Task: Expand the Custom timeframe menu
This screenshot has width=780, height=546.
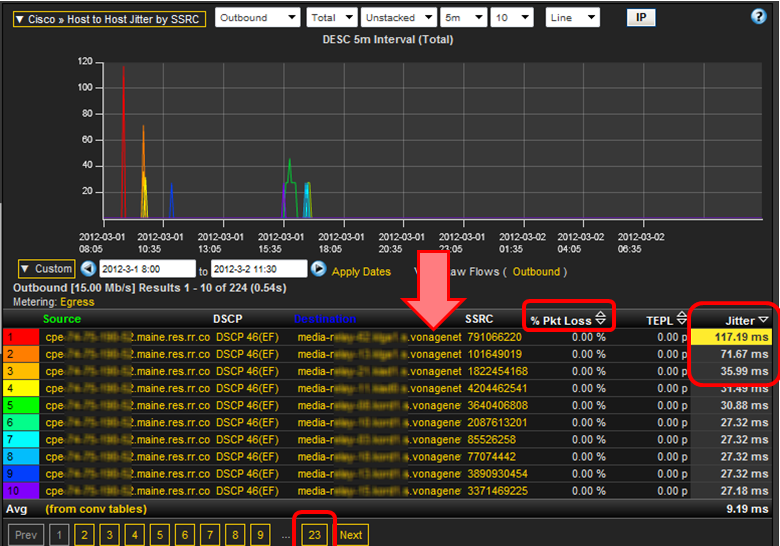Action: [46, 269]
